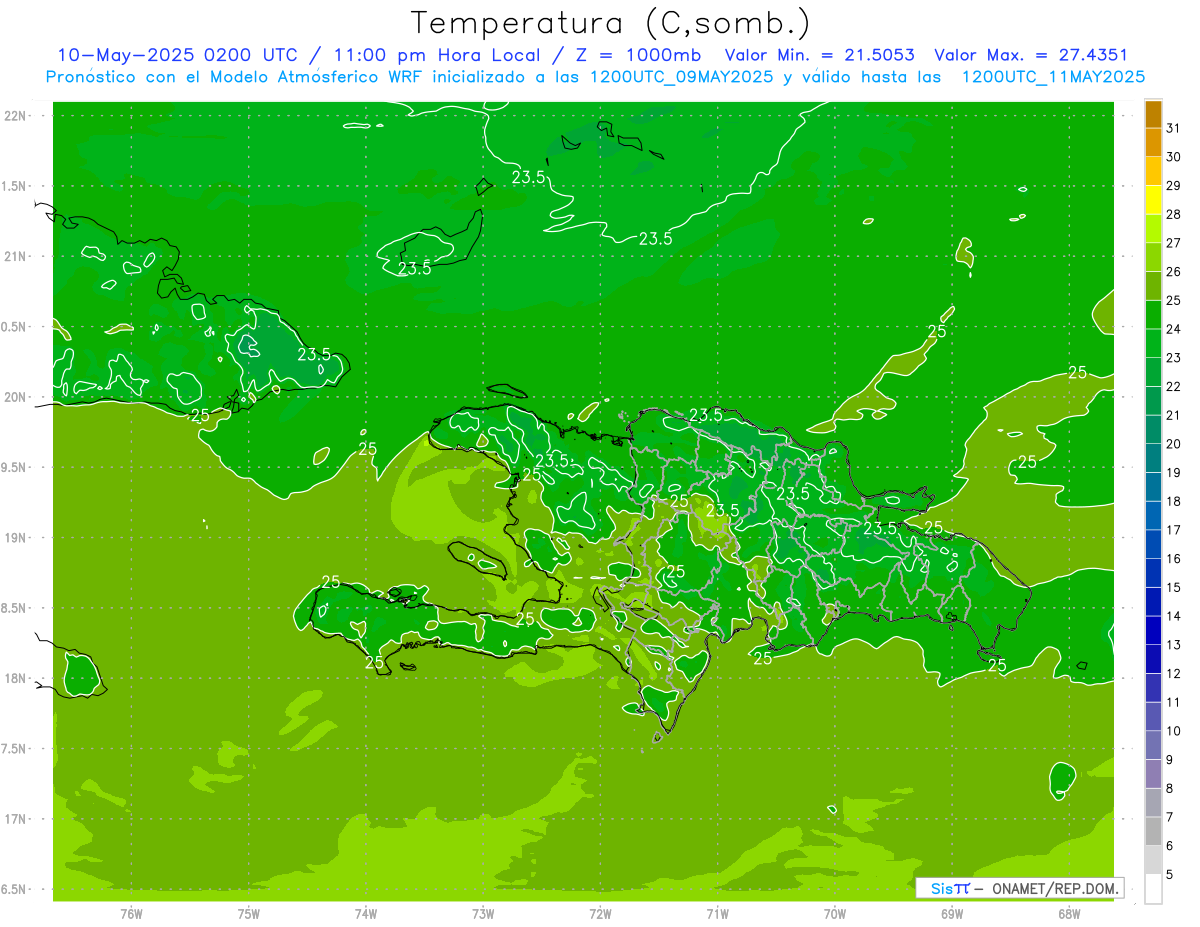Click the 21N latitude label
Image resolution: width=1200 pixels, height=927 pixels.
[x=16, y=257]
